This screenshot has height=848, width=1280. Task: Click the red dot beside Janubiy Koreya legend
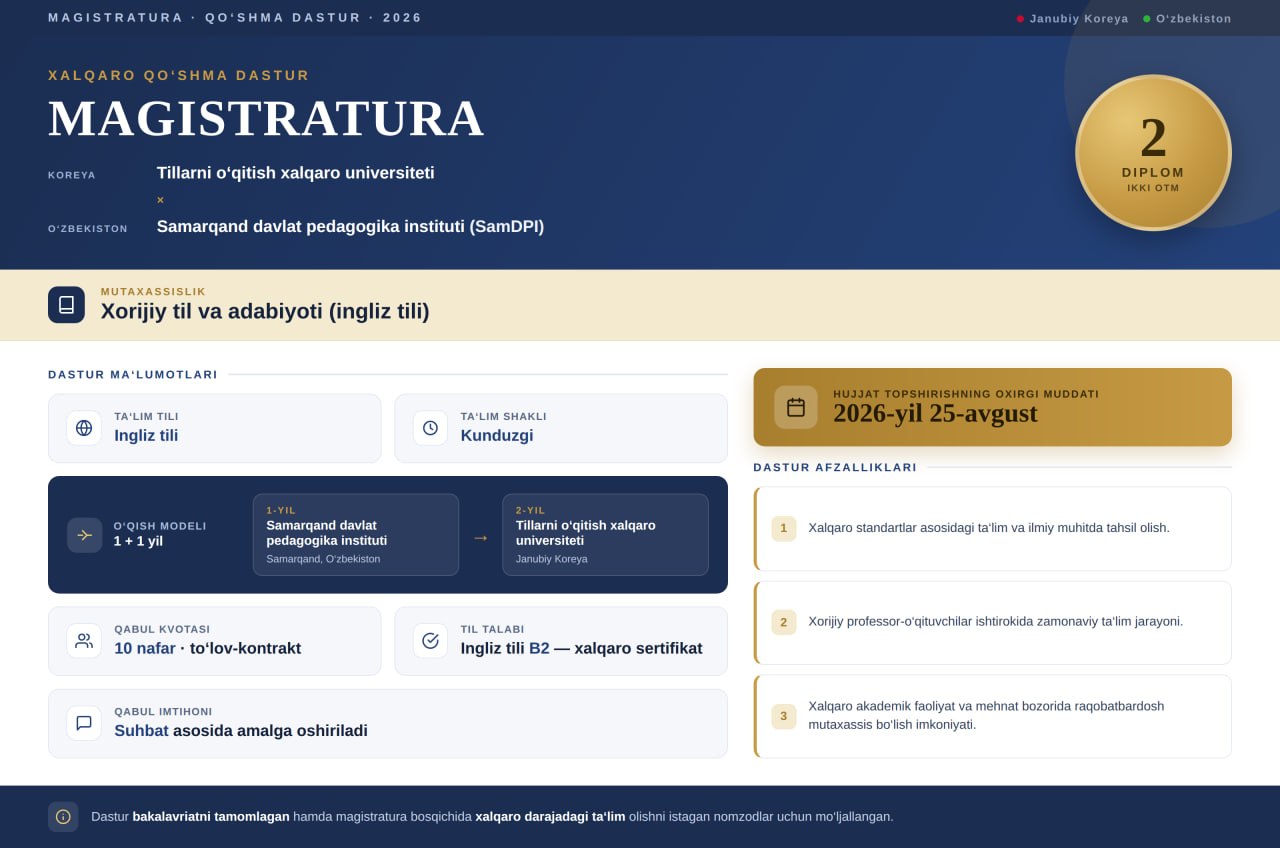click(x=1020, y=19)
